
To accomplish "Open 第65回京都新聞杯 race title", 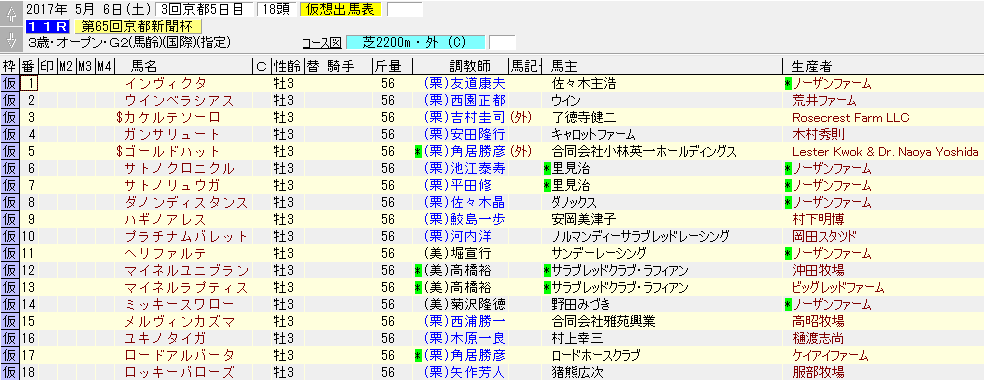I will (x=137, y=27).
